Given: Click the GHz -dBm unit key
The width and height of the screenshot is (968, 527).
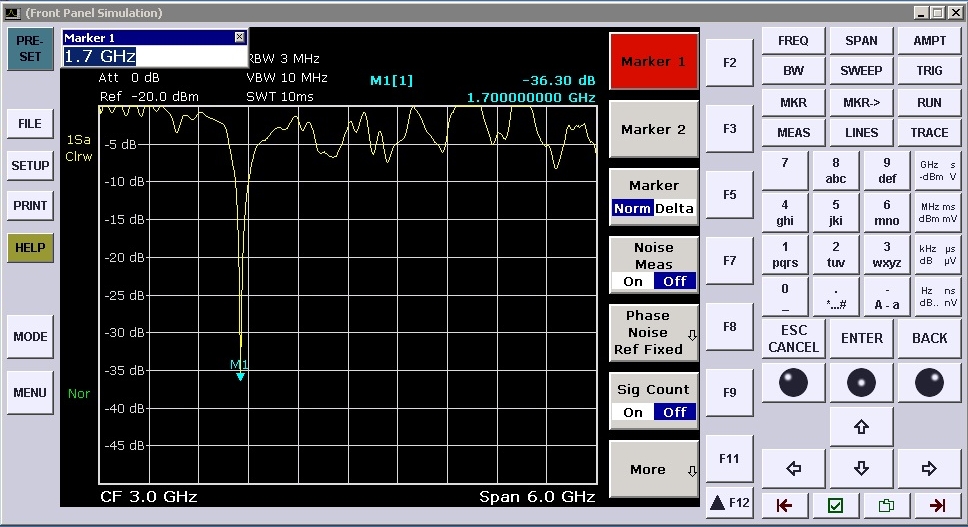Looking at the screenshot, I should click(937, 171).
